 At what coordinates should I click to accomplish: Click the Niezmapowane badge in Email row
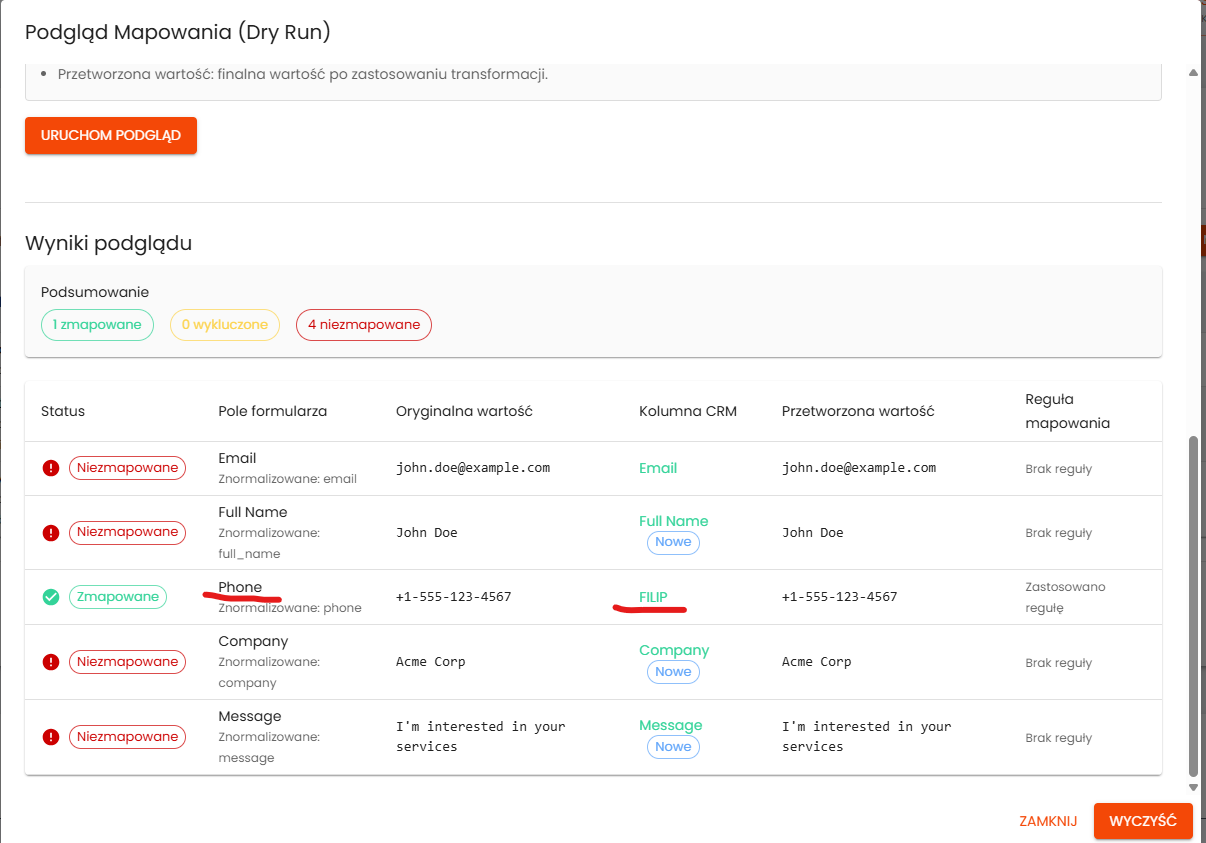click(x=127, y=468)
